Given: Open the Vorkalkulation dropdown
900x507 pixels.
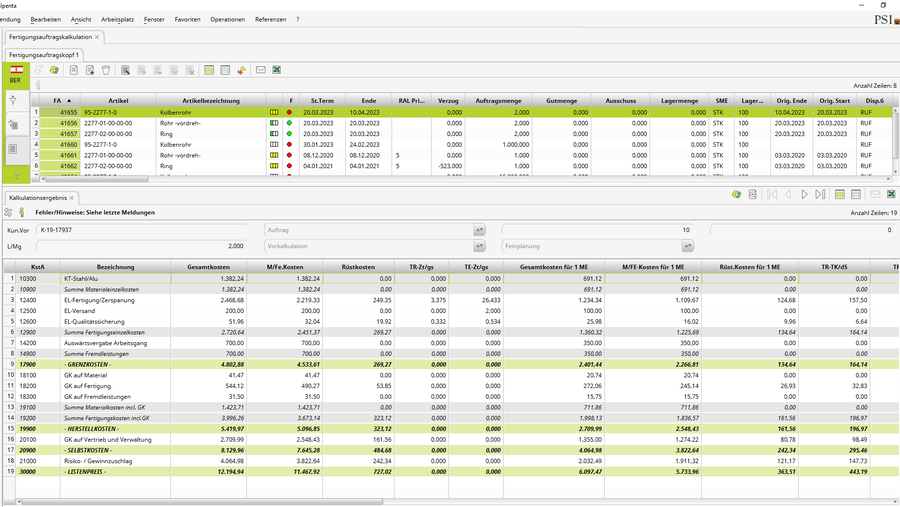Looking at the screenshot, I should pyautogui.click(x=479, y=246).
